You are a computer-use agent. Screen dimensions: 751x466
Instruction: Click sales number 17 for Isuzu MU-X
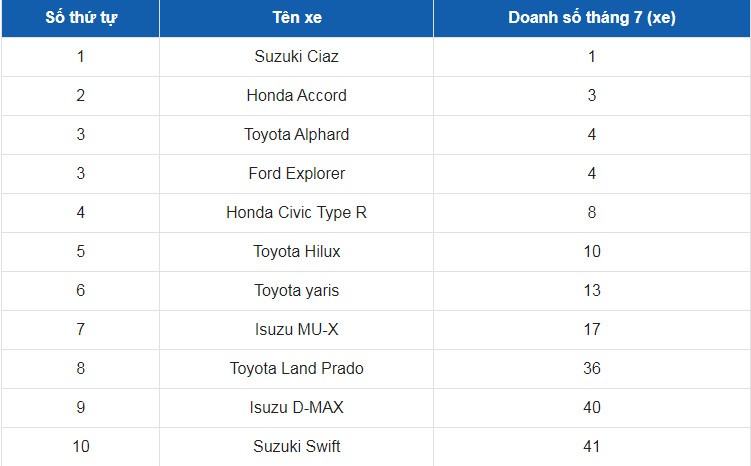[x=592, y=329]
